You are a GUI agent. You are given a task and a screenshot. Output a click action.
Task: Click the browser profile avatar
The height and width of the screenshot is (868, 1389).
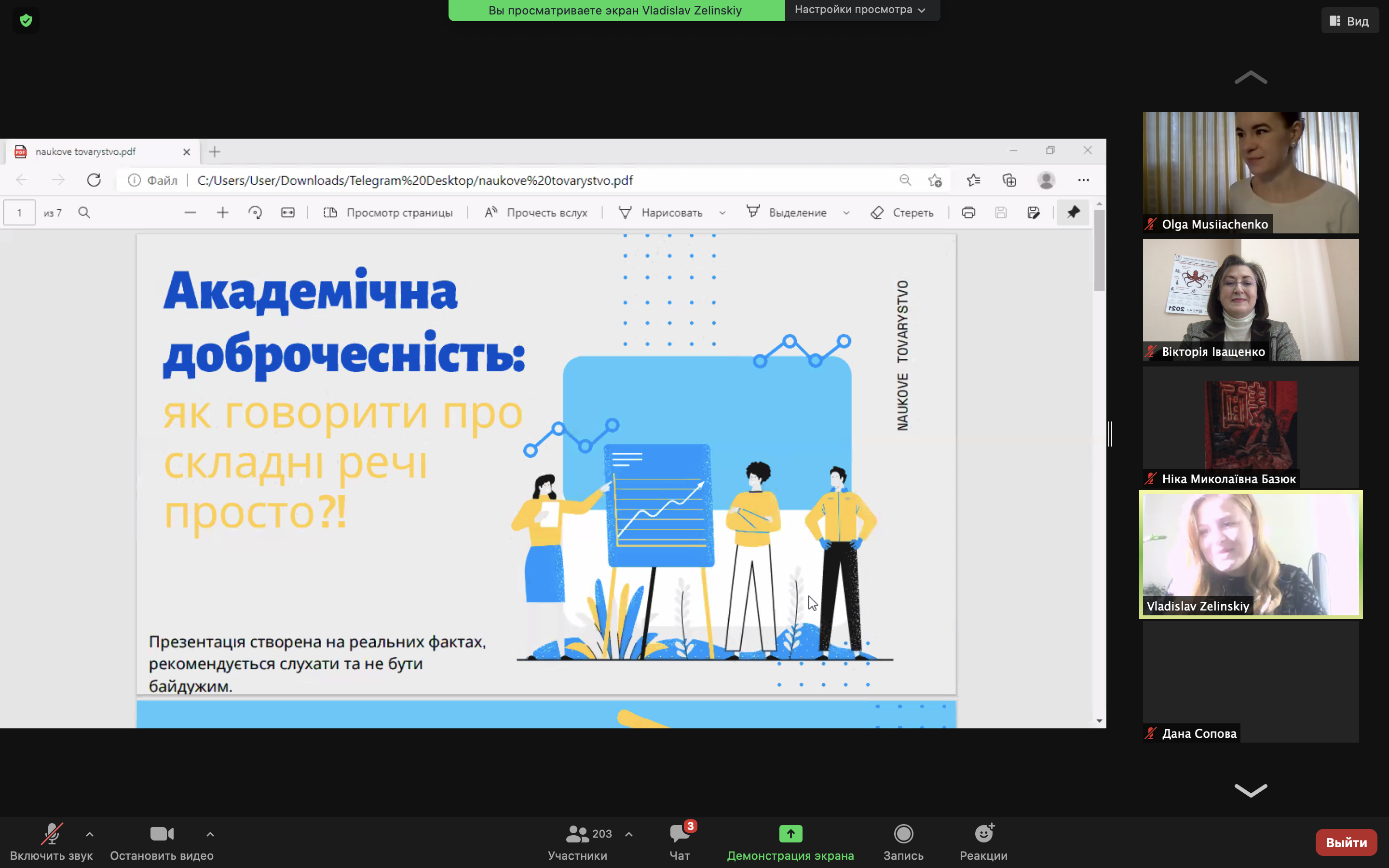(1047, 180)
